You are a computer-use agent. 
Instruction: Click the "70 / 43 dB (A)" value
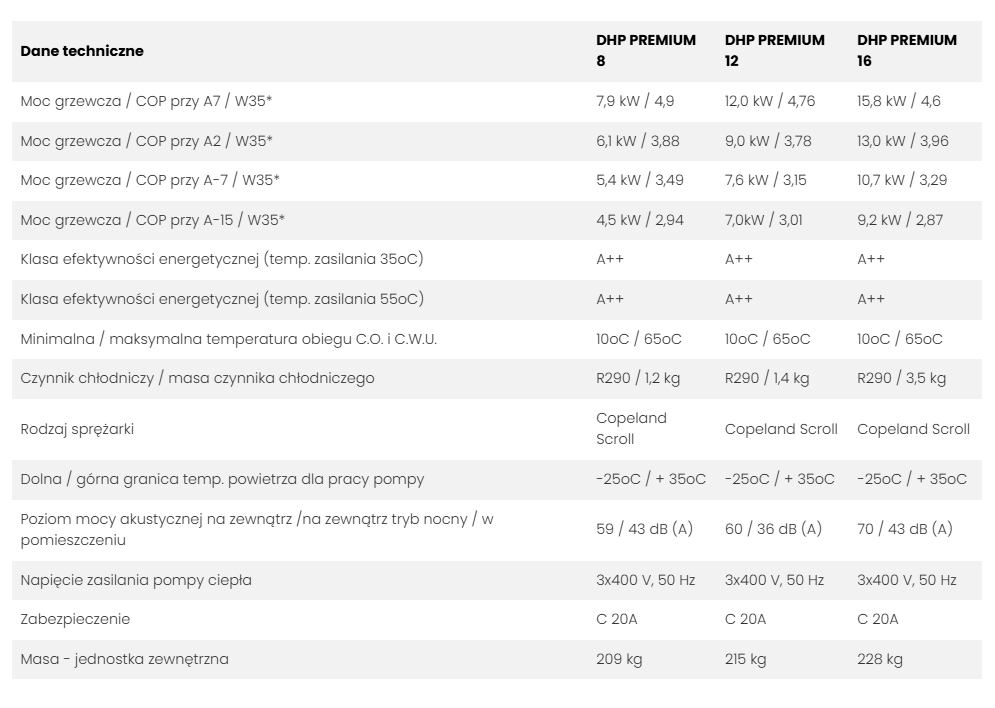pyautogui.click(x=905, y=529)
